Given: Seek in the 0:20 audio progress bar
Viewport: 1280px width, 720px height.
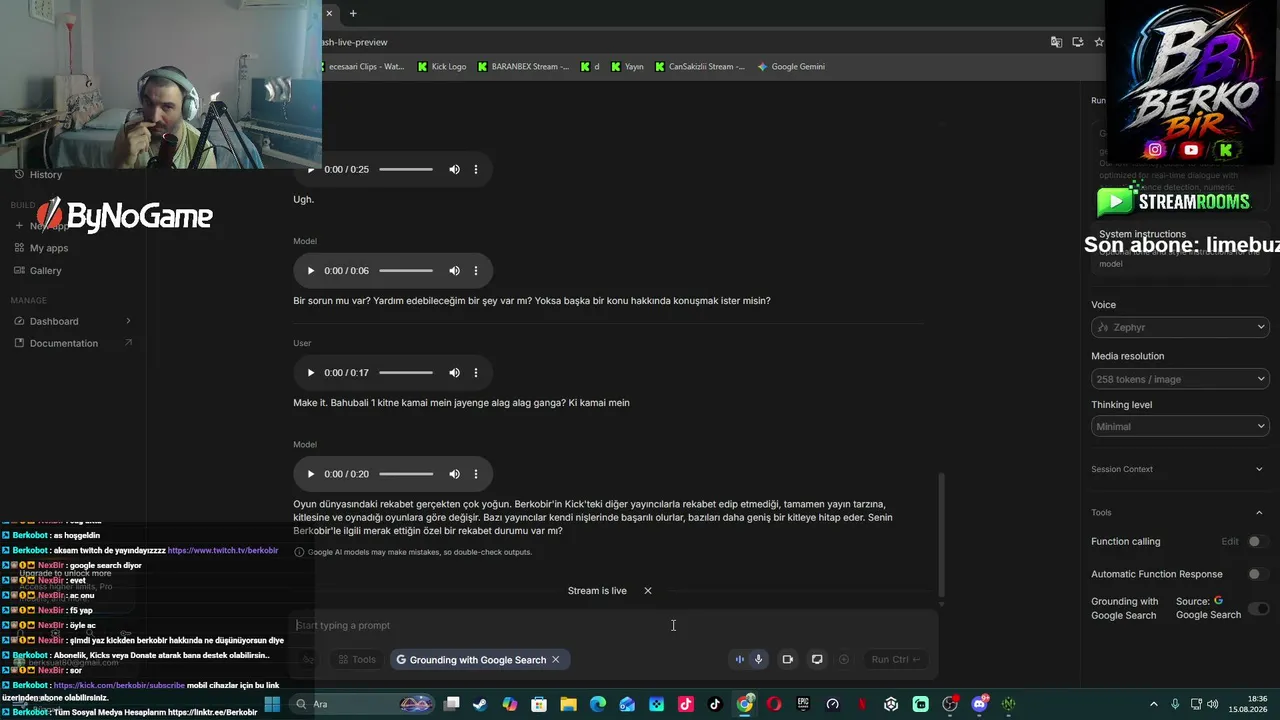Looking at the screenshot, I should pyautogui.click(x=406, y=474).
